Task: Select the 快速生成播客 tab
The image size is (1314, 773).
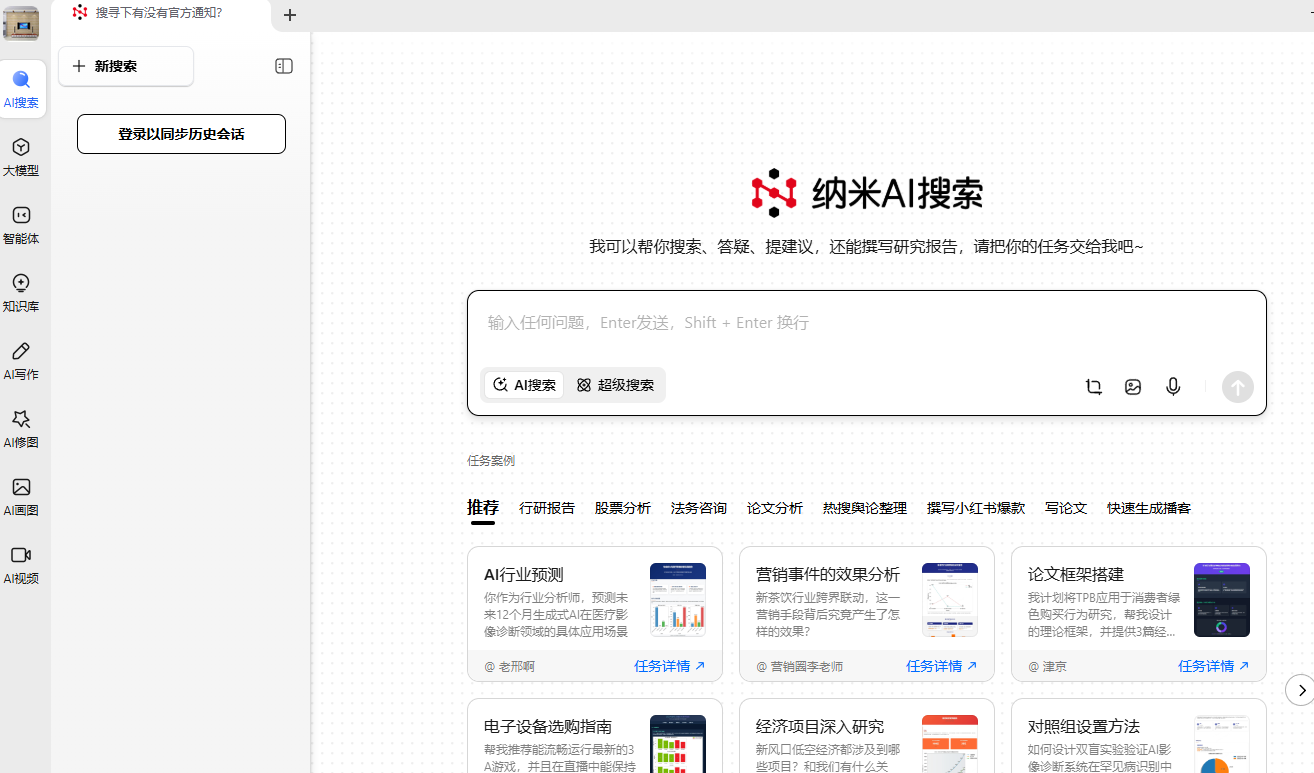Action: pos(1149,508)
